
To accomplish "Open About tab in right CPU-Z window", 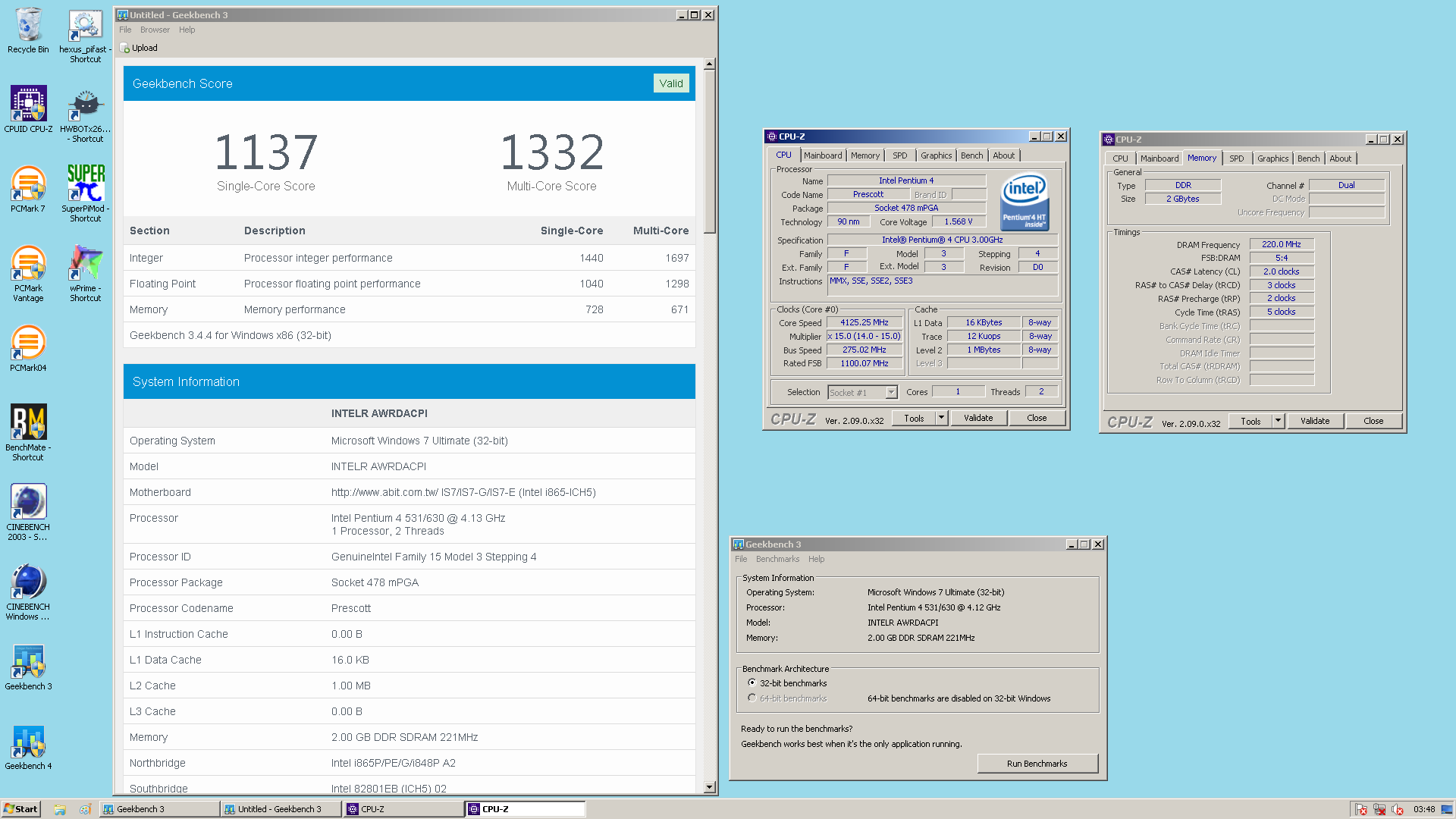I will coord(1340,158).
